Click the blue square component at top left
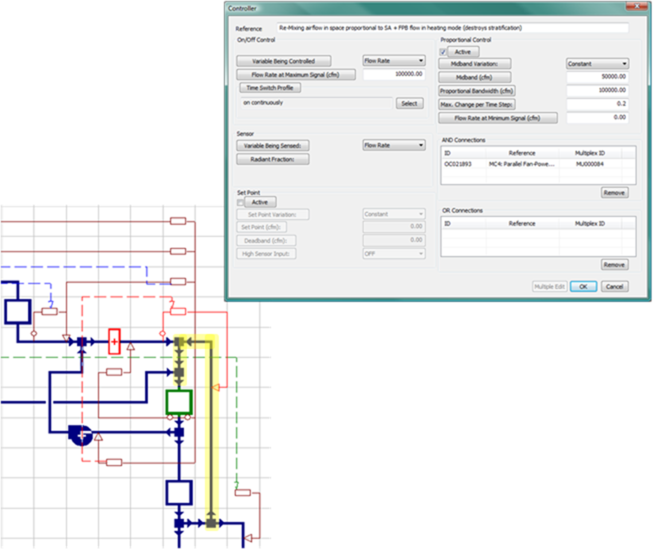The width and height of the screenshot is (653, 549). point(17,310)
